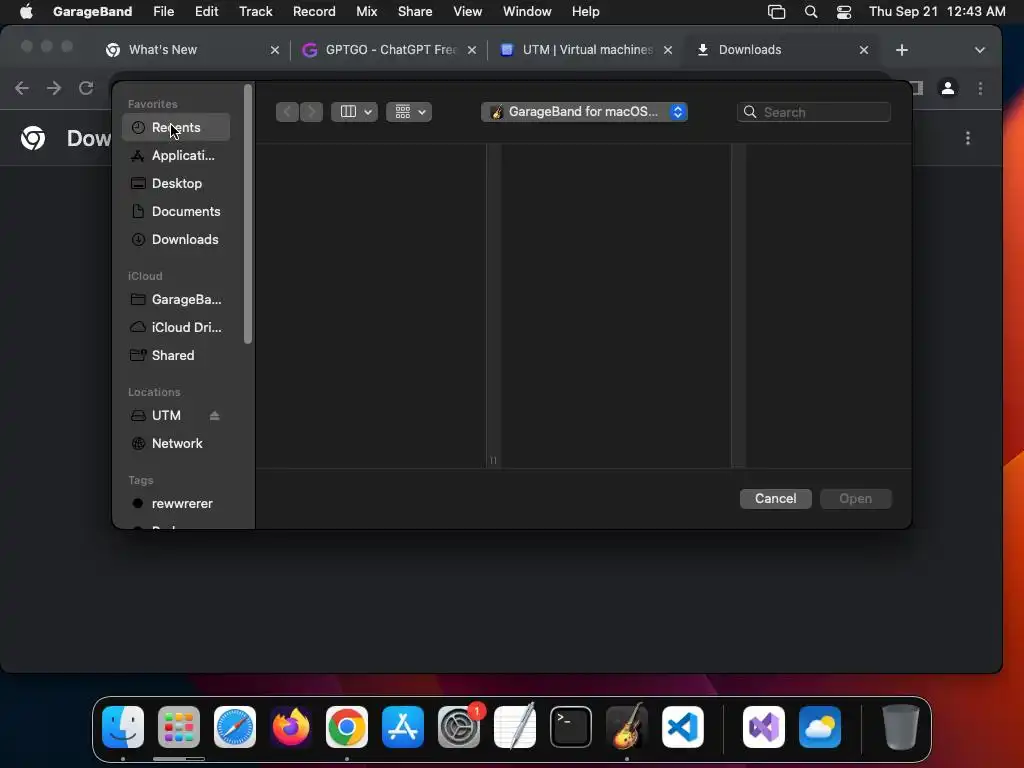Screen dimensions: 1024x768
Task: Click the Cancel button
Action: pyautogui.click(x=775, y=499)
